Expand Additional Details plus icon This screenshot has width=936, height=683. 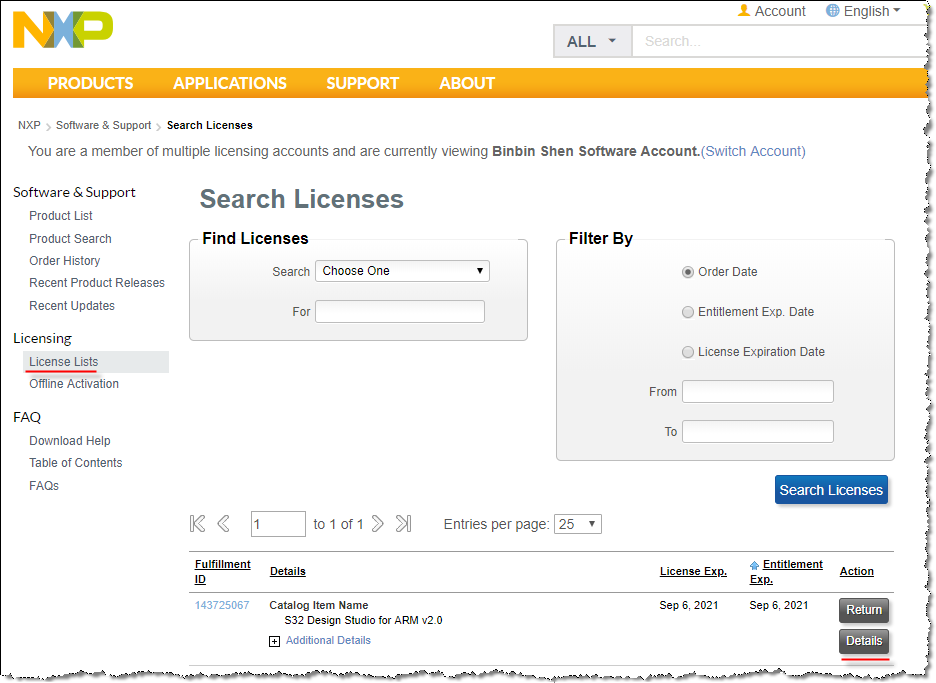pos(275,641)
